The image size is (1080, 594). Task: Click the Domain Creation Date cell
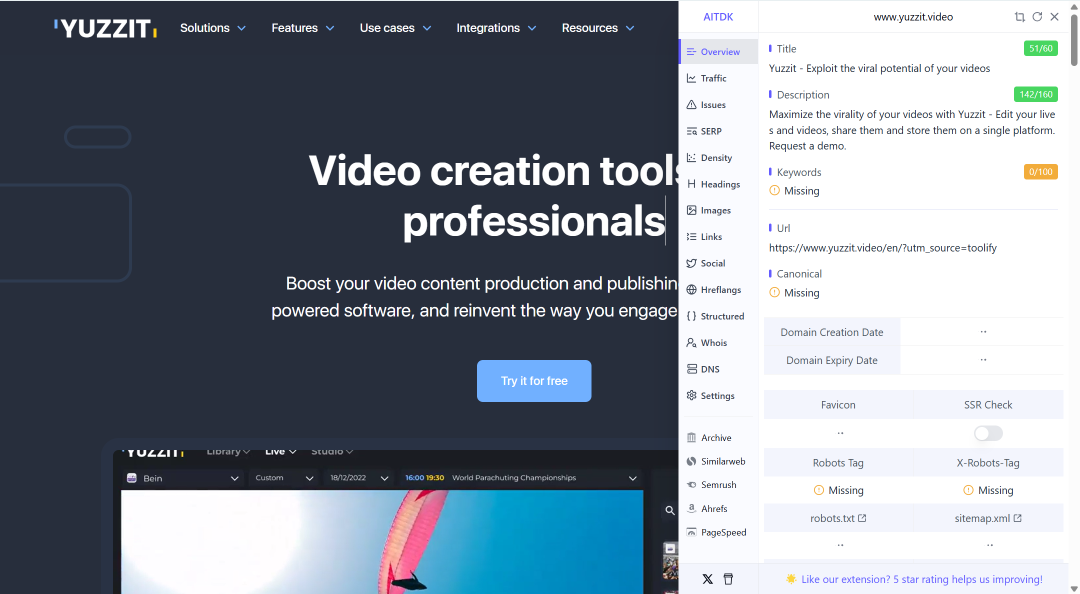[x=831, y=332]
